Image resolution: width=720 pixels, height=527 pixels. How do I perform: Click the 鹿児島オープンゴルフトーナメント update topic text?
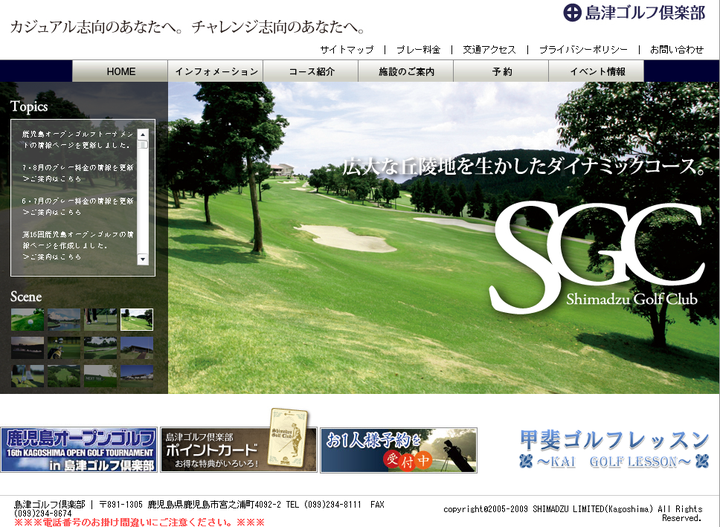click(78, 140)
